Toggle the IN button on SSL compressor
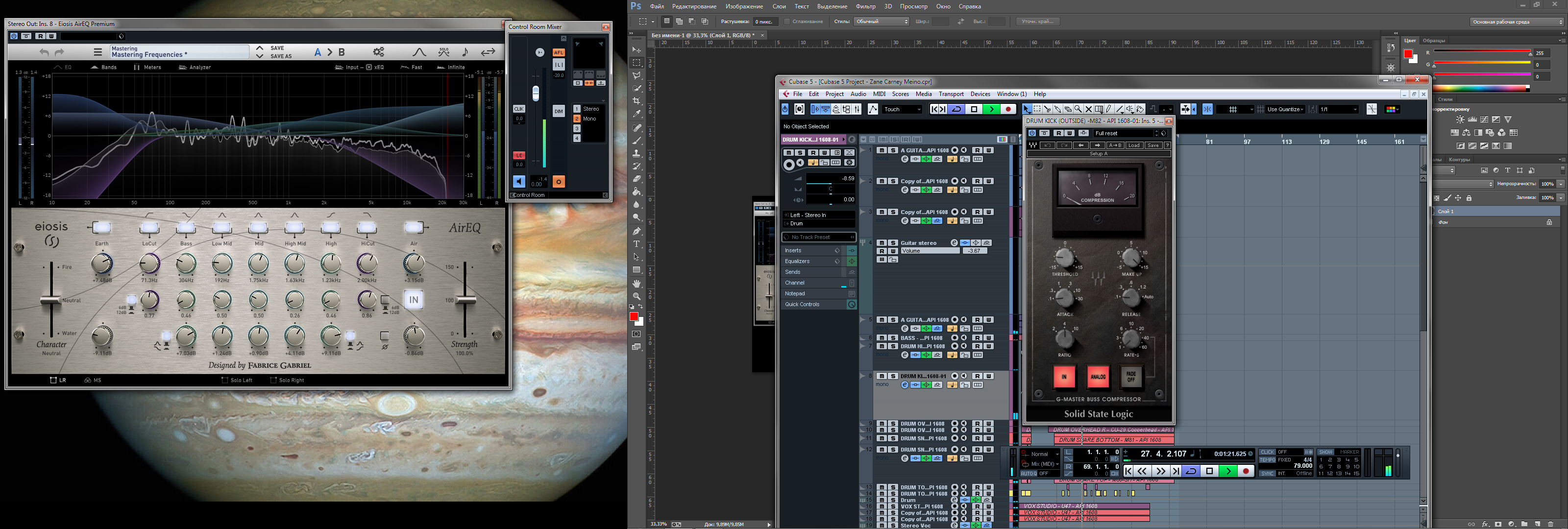The height and width of the screenshot is (529, 1568). click(1064, 377)
